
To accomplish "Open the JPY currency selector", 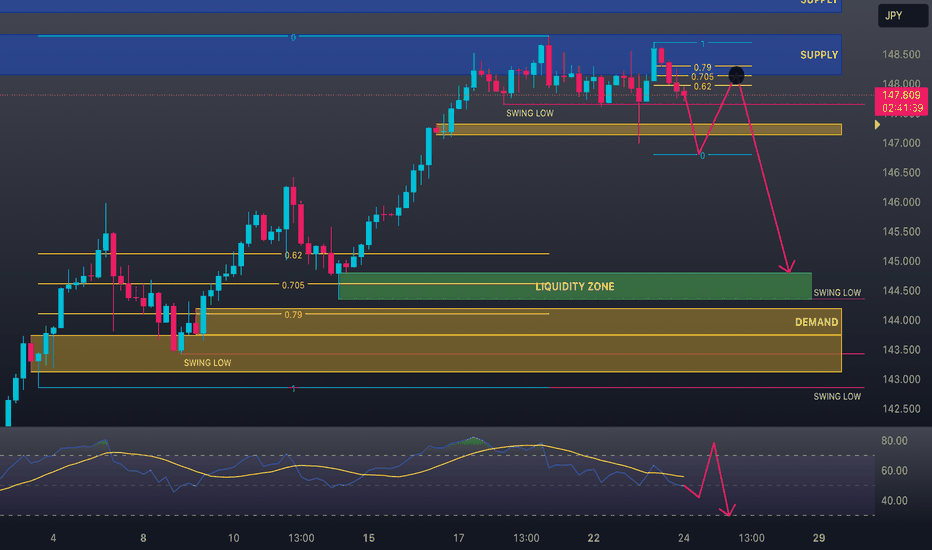I will pyautogui.click(x=902, y=15).
